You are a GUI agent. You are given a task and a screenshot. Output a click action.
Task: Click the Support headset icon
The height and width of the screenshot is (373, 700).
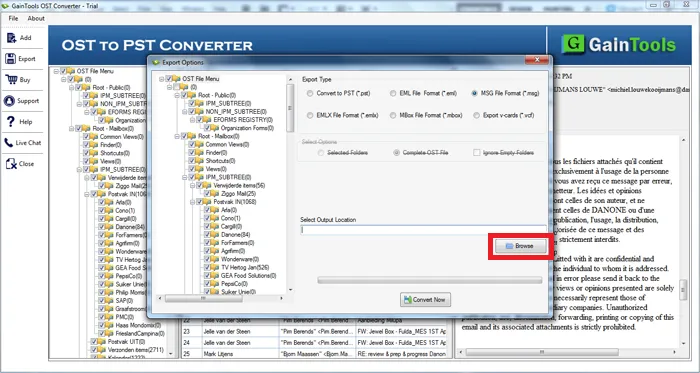point(9,101)
